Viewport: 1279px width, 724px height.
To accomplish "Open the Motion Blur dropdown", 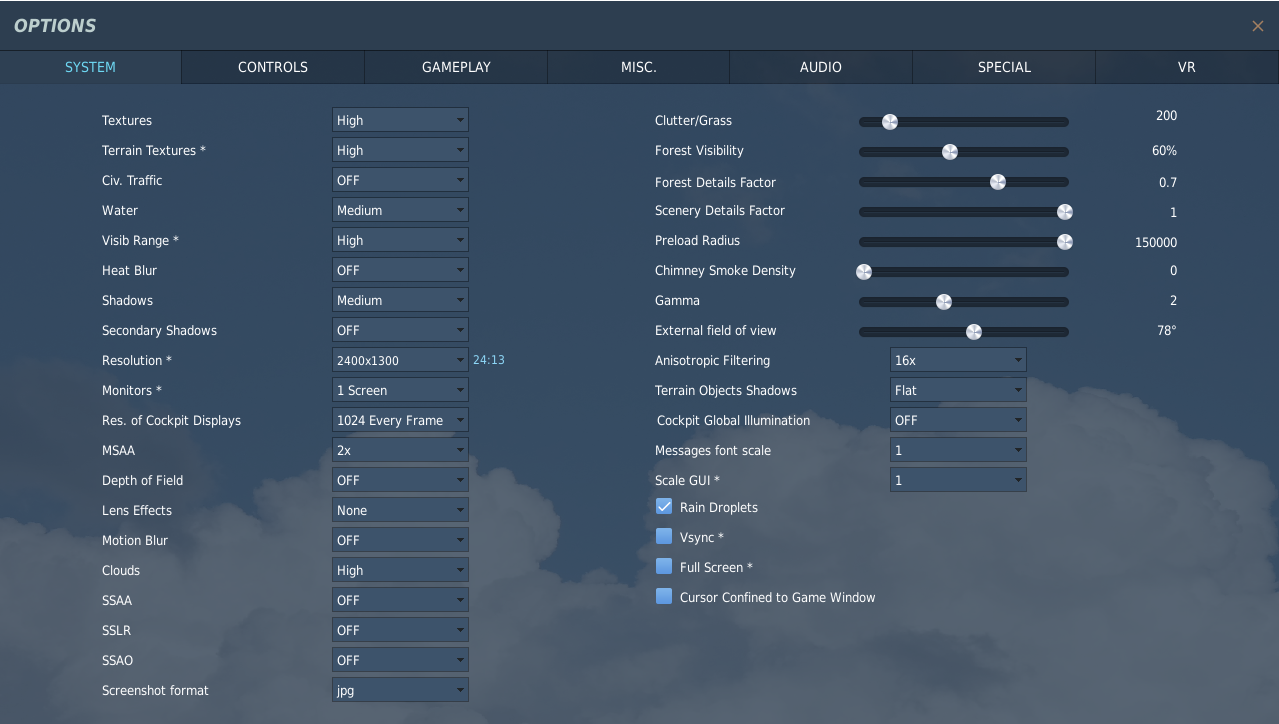I will [400, 540].
